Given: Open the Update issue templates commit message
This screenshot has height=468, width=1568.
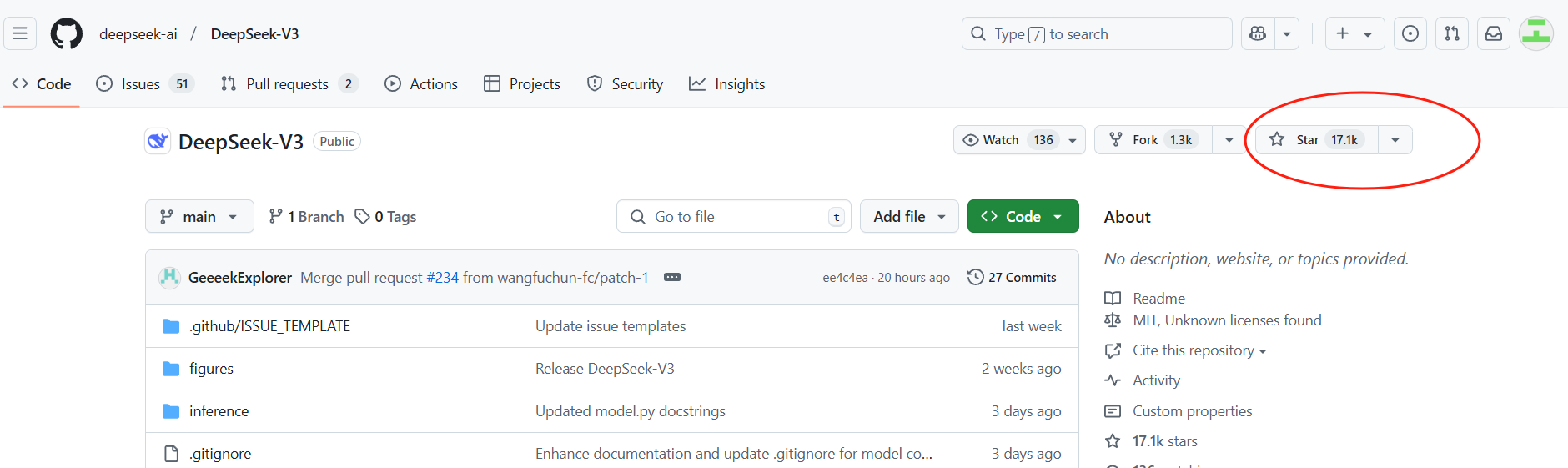Looking at the screenshot, I should (611, 326).
